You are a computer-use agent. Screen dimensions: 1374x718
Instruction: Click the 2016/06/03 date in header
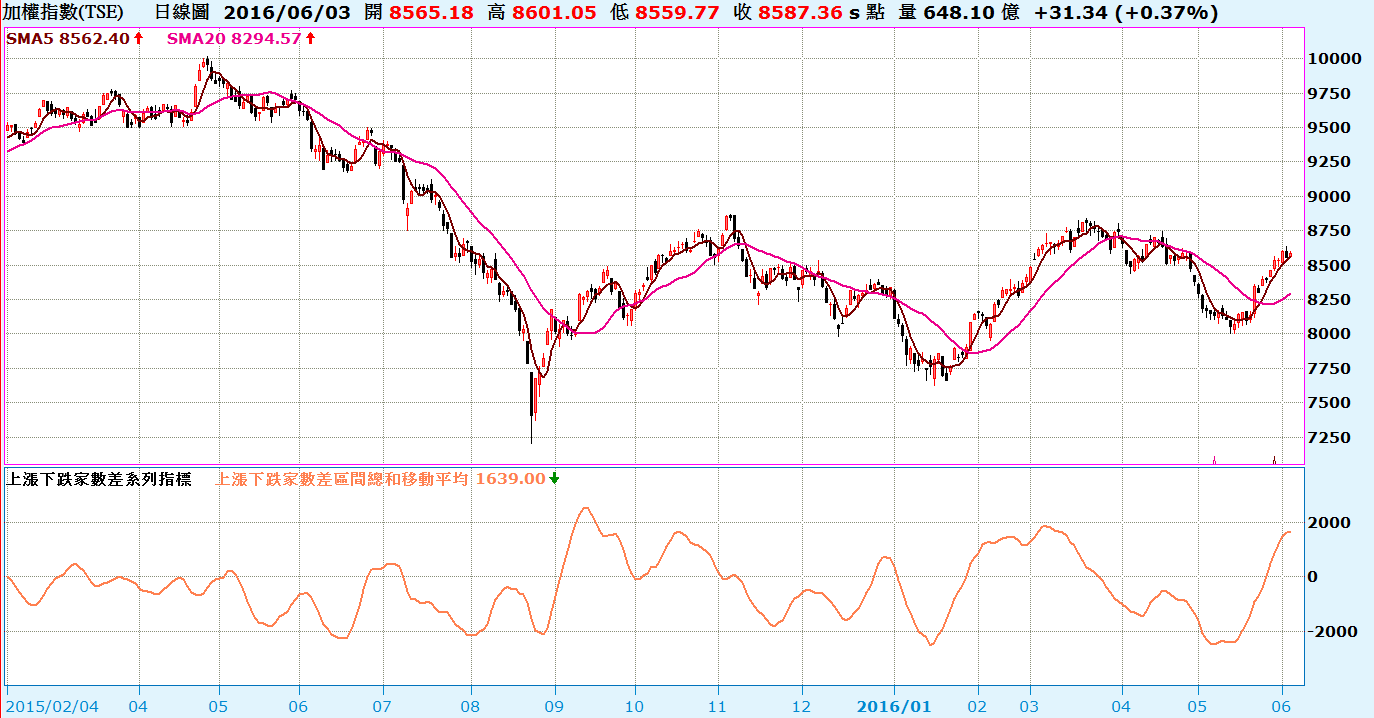click(x=279, y=13)
